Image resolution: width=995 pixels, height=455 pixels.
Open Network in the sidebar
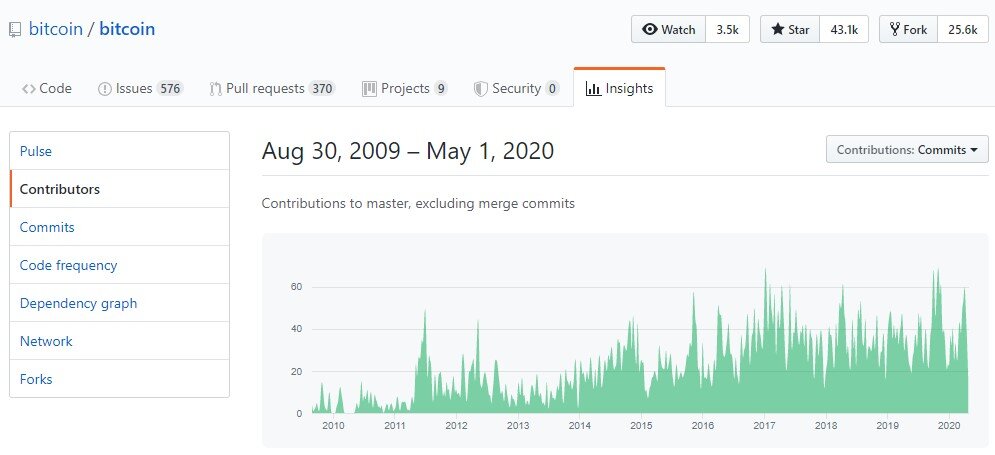point(119,341)
